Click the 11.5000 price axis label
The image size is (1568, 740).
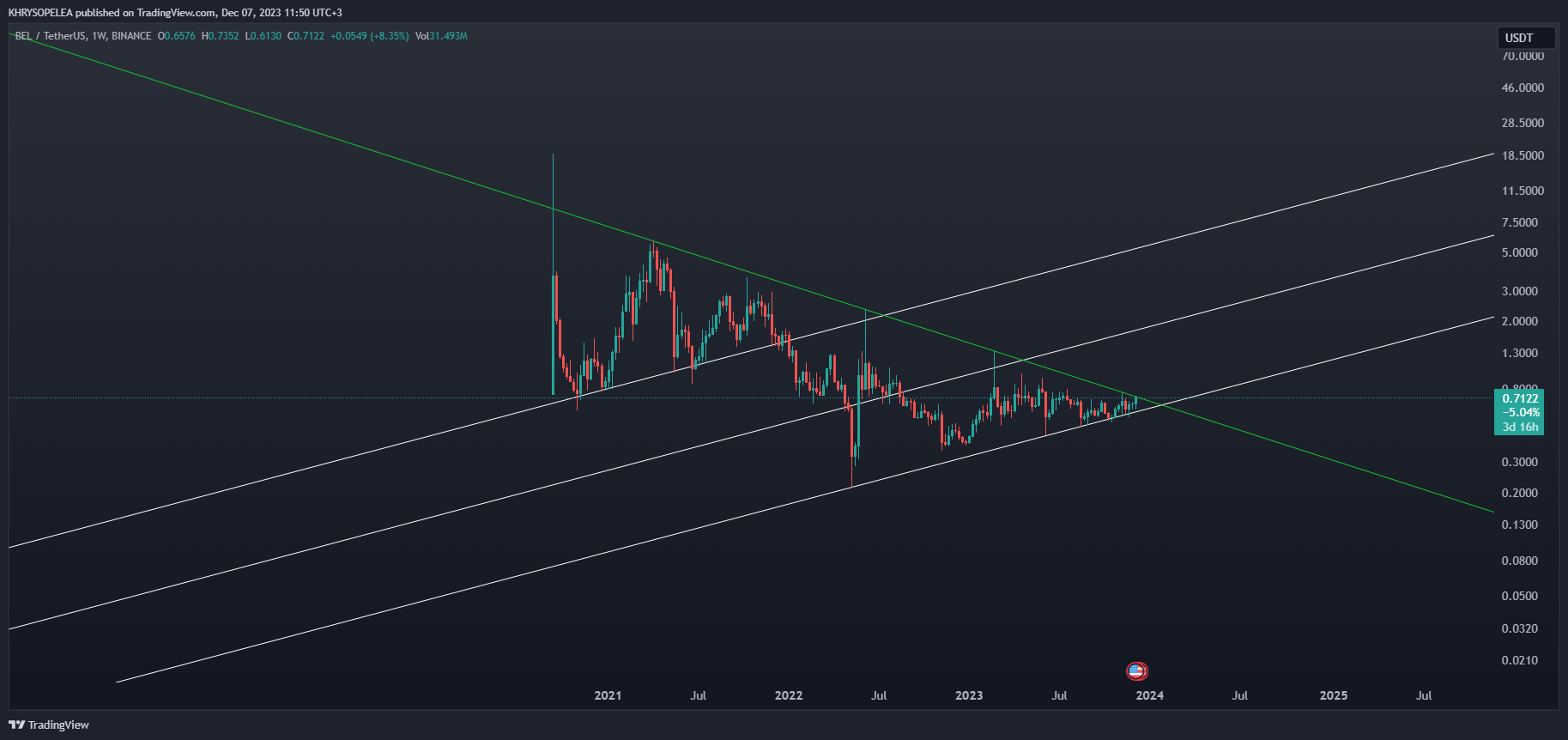[x=1523, y=191]
